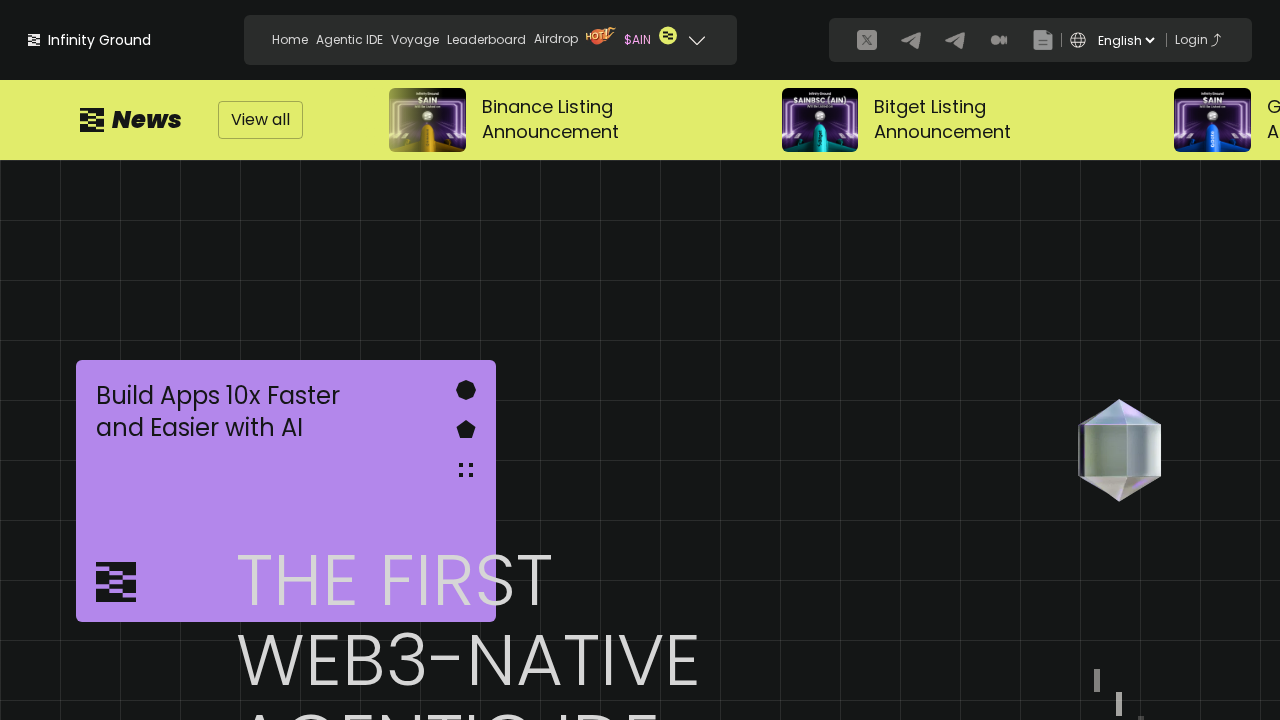Expand the chevron next to the nav bar

[x=697, y=41]
